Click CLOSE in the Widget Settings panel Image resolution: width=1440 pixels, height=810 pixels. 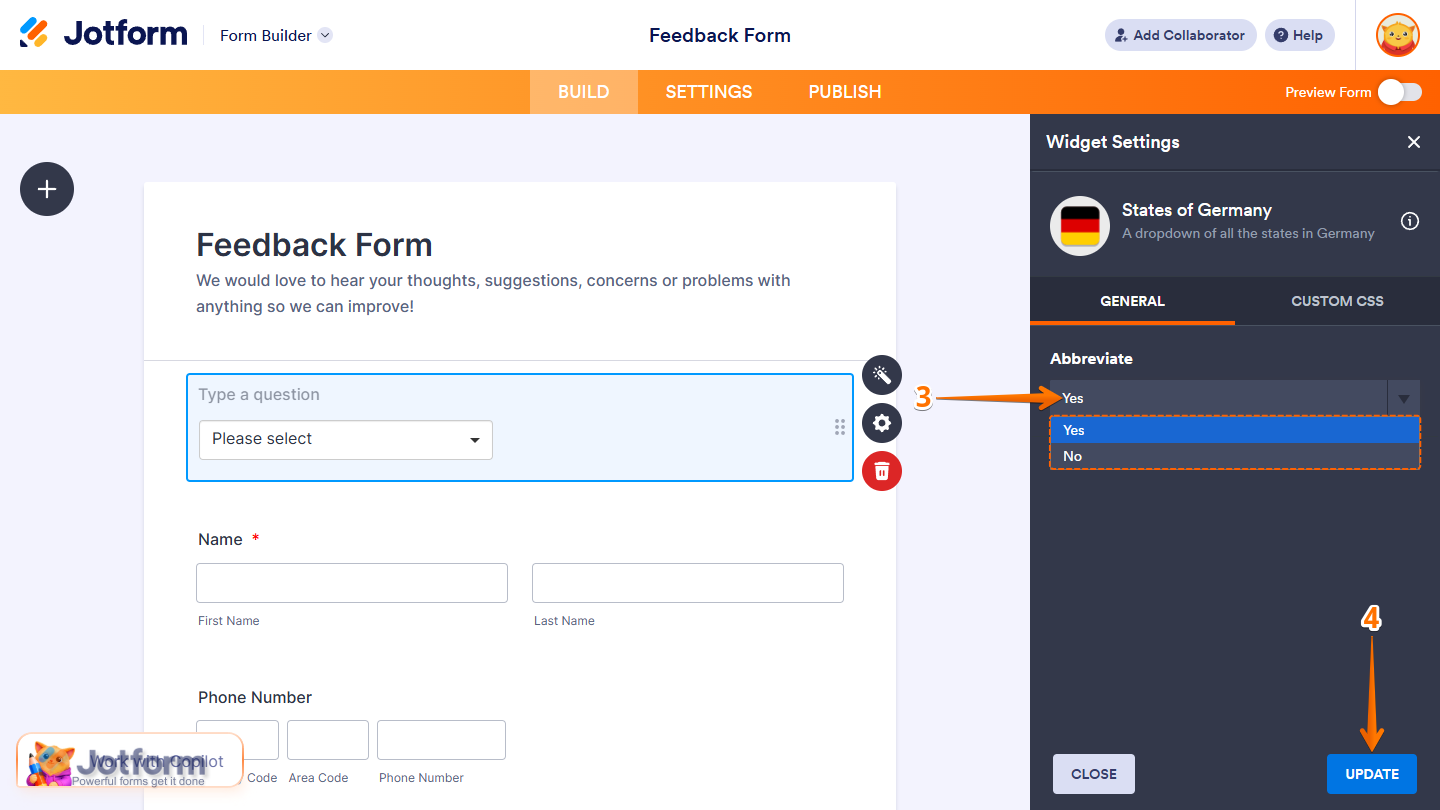[x=1093, y=773]
